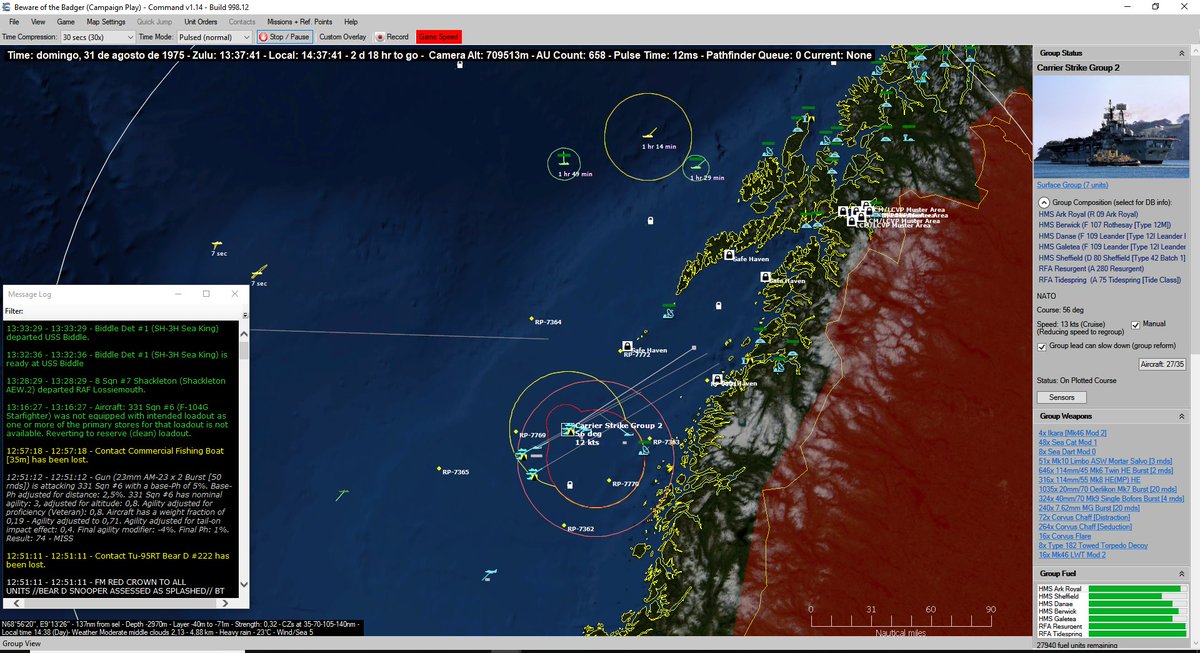Open Missions + Ref. Points menu
The width and height of the screenshot is (1200, 653).
point(299,21)
